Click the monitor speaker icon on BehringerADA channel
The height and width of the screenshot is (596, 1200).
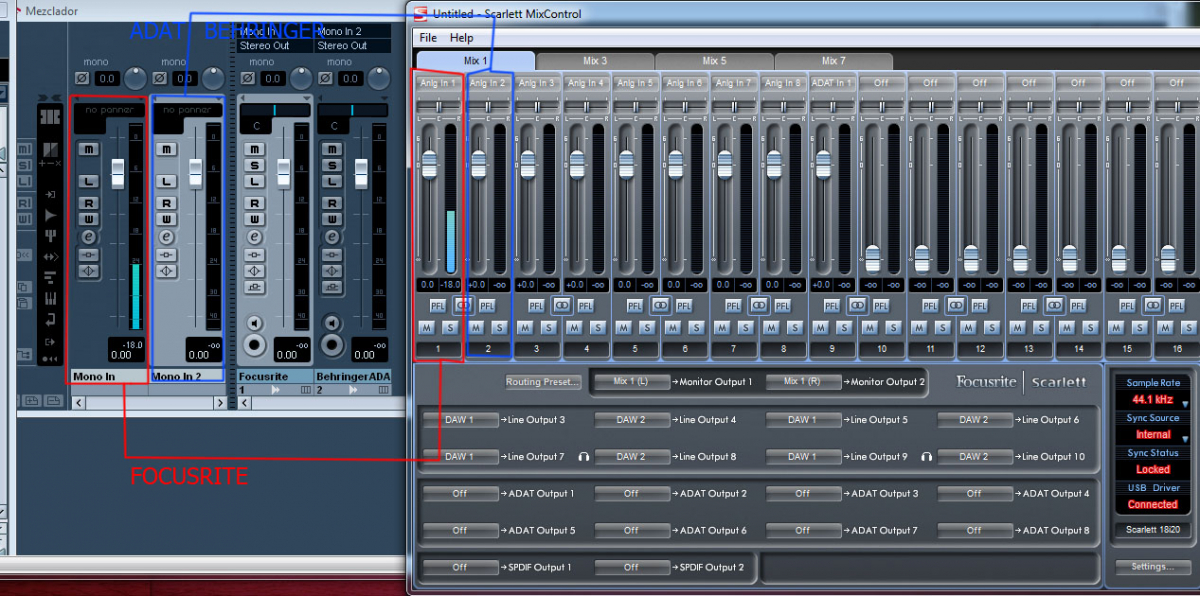333,323
